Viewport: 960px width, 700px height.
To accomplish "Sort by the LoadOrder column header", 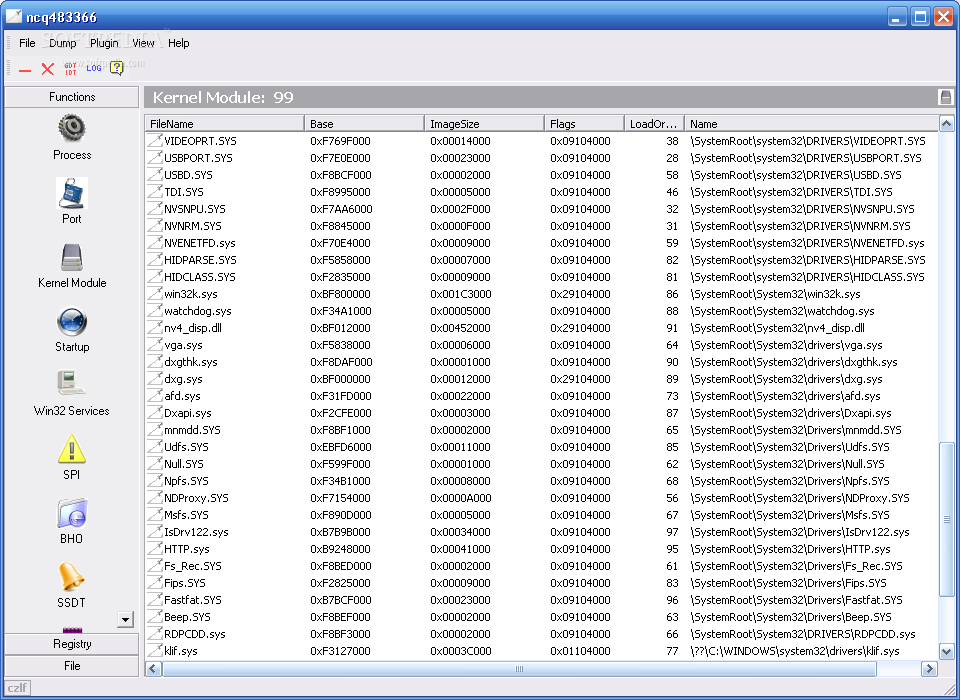I will 654,124.
